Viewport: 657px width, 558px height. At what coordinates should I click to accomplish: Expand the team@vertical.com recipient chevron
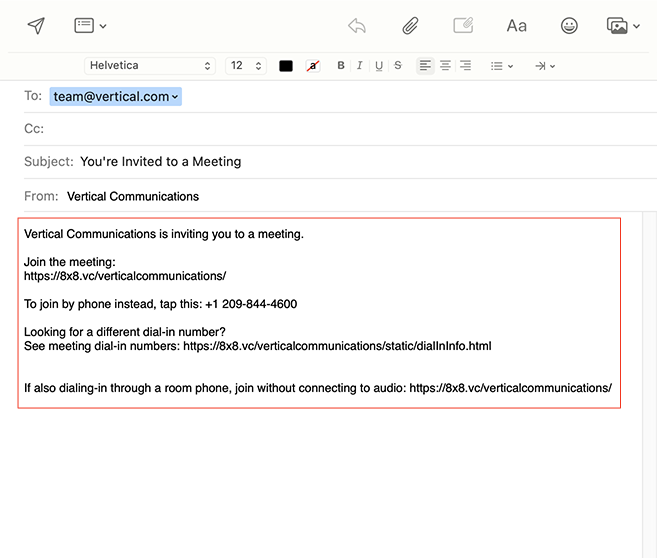coord(175,97)
